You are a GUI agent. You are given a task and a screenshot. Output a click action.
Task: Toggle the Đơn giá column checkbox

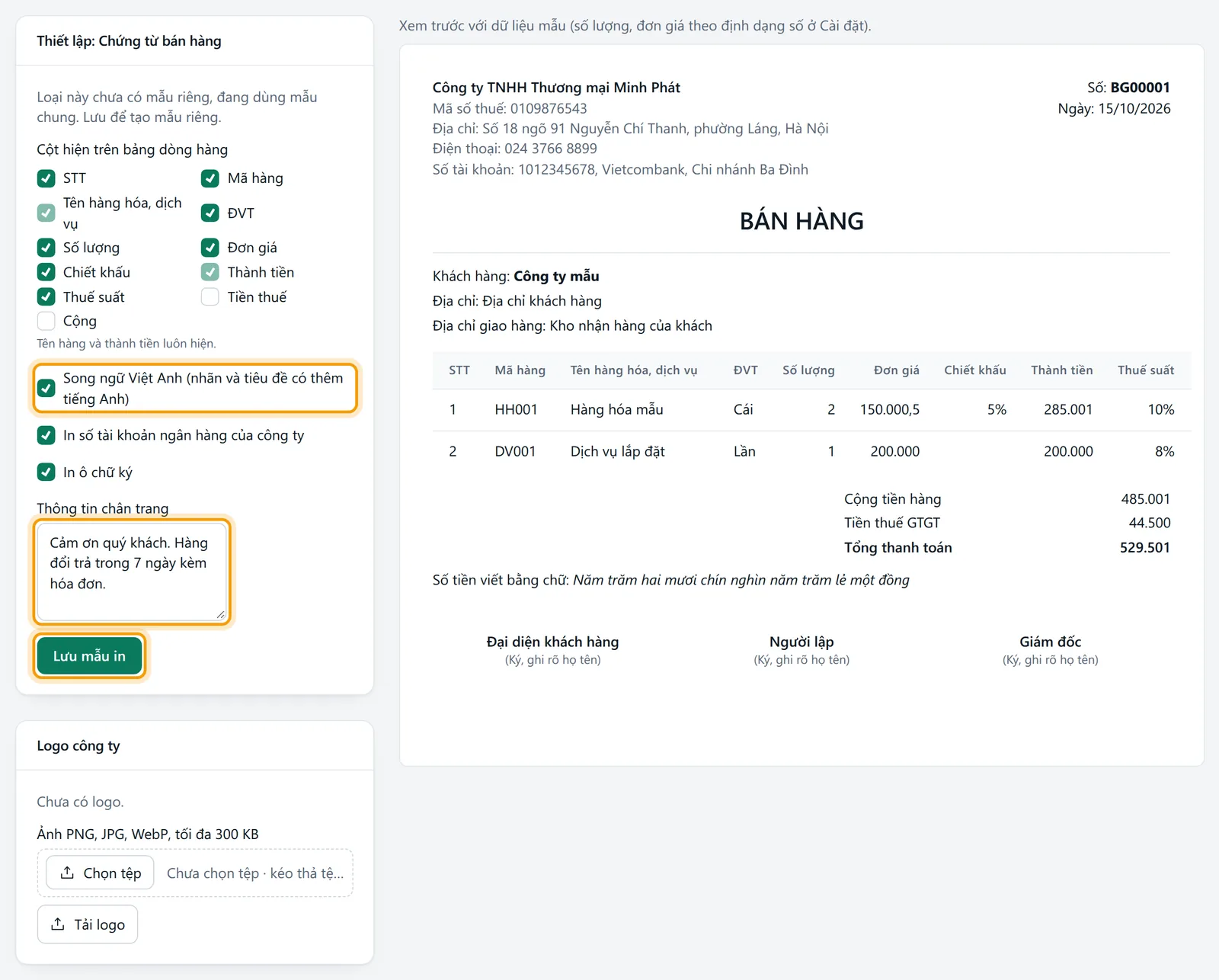210,248
